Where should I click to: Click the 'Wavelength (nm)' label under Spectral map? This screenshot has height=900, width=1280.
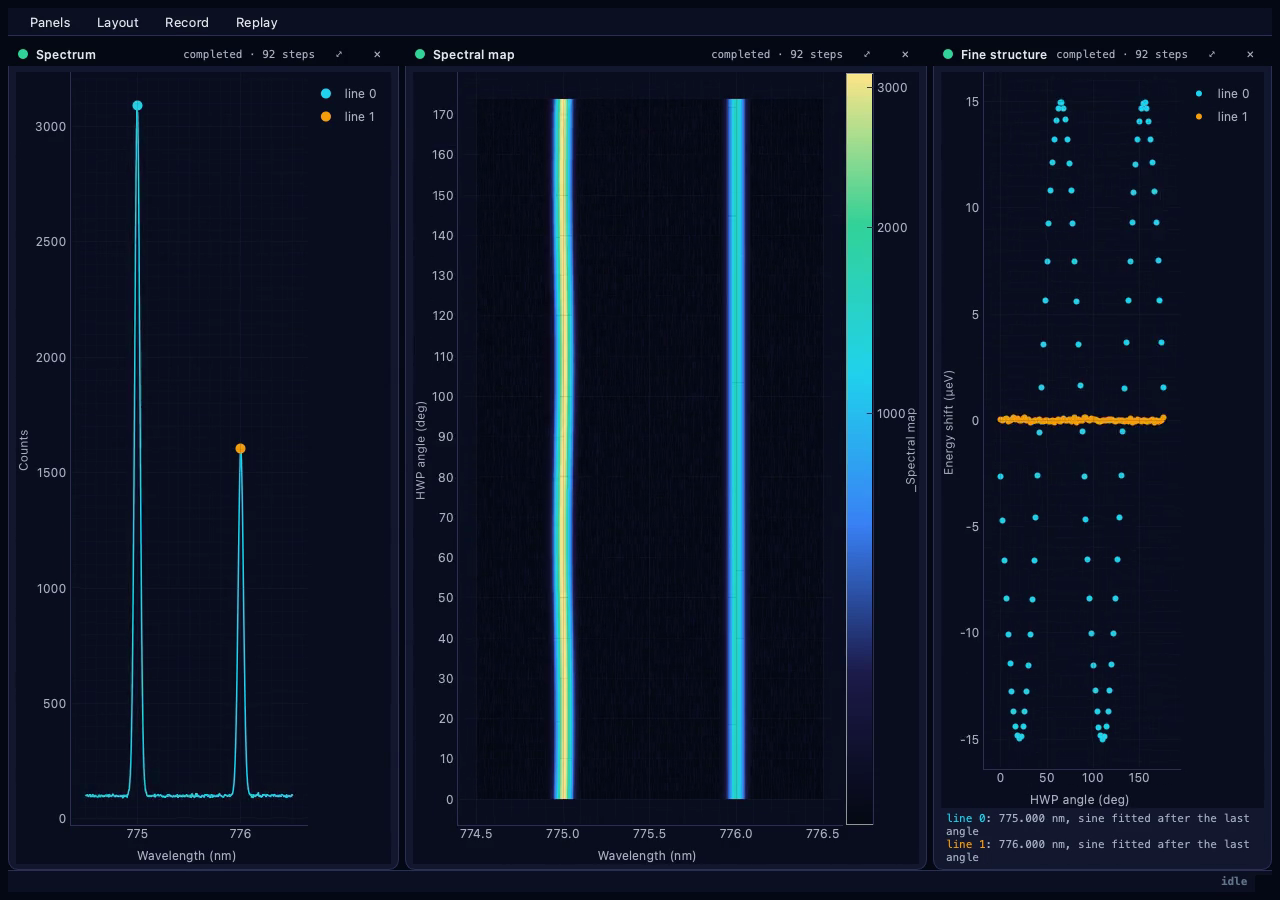pos(647,855)
